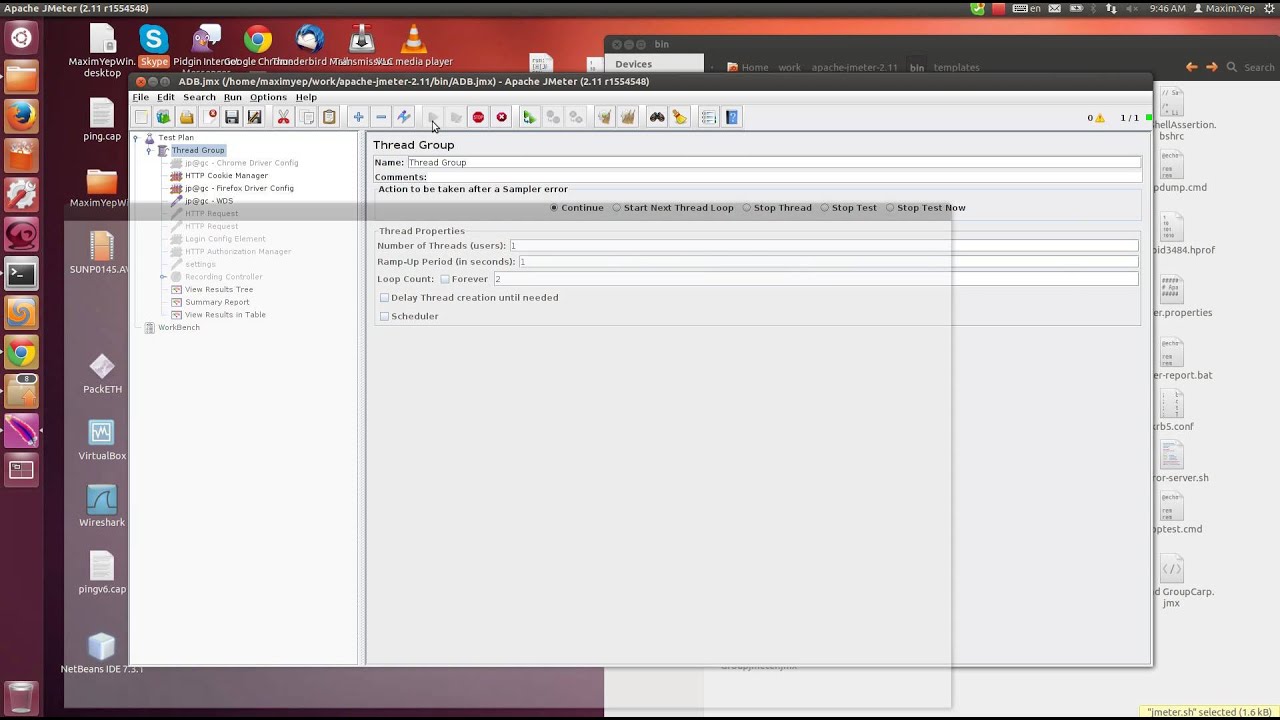Click the blue Help question mark icon
This screenshot has height=720, width=1280.
[732, 117]
